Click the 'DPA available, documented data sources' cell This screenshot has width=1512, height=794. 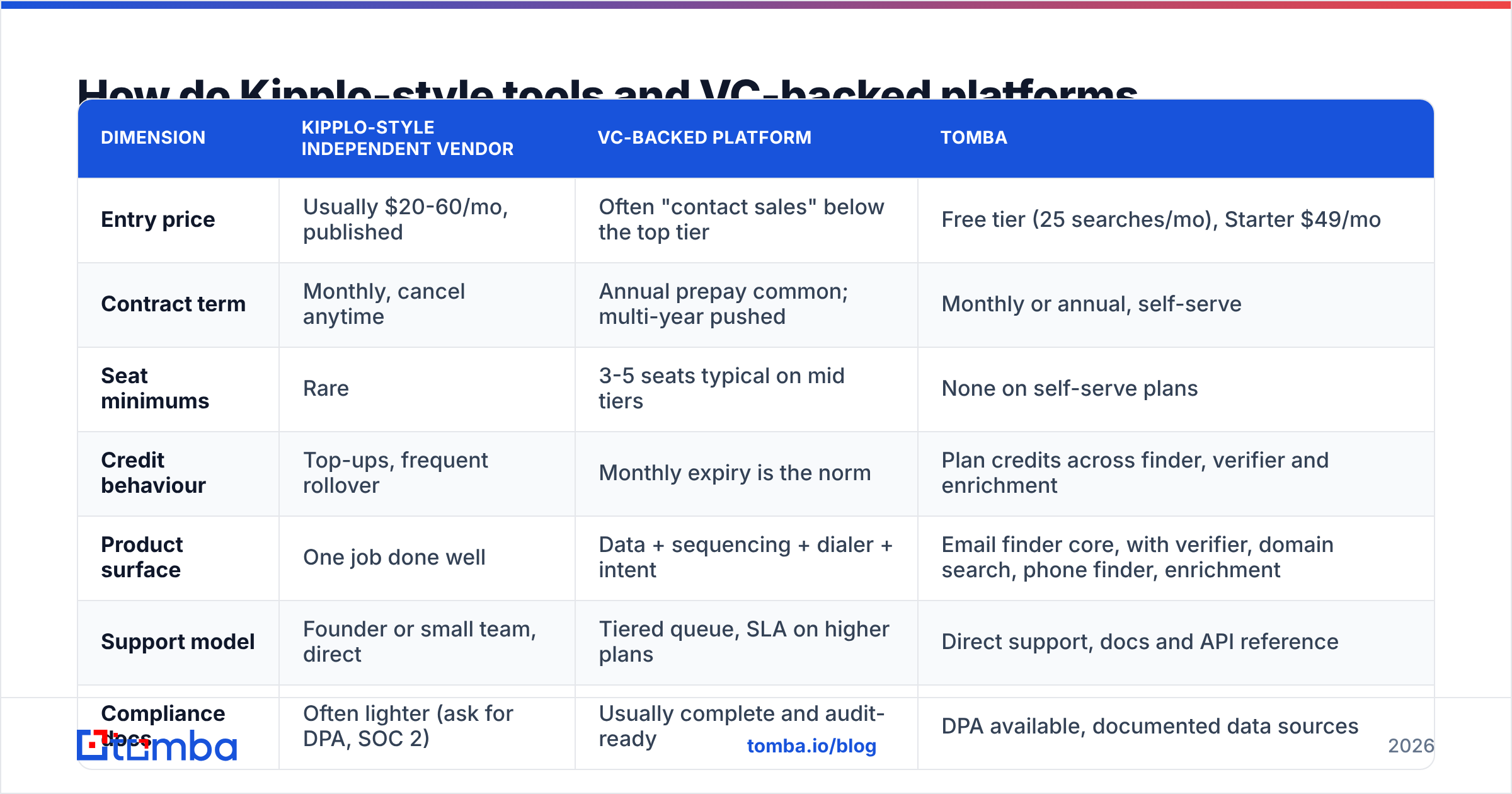pyautogui.click(x=1176, y=727)
